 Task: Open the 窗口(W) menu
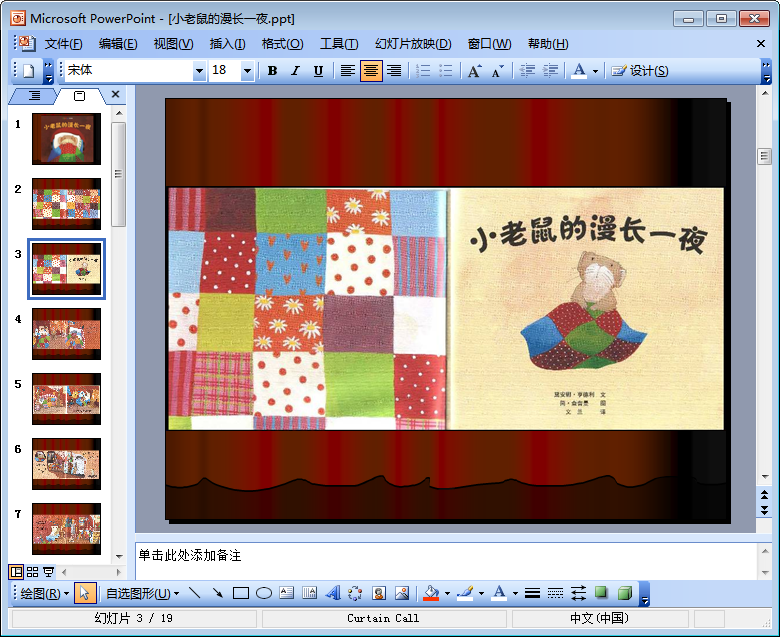pyautogui.click(x=489, y=44)
